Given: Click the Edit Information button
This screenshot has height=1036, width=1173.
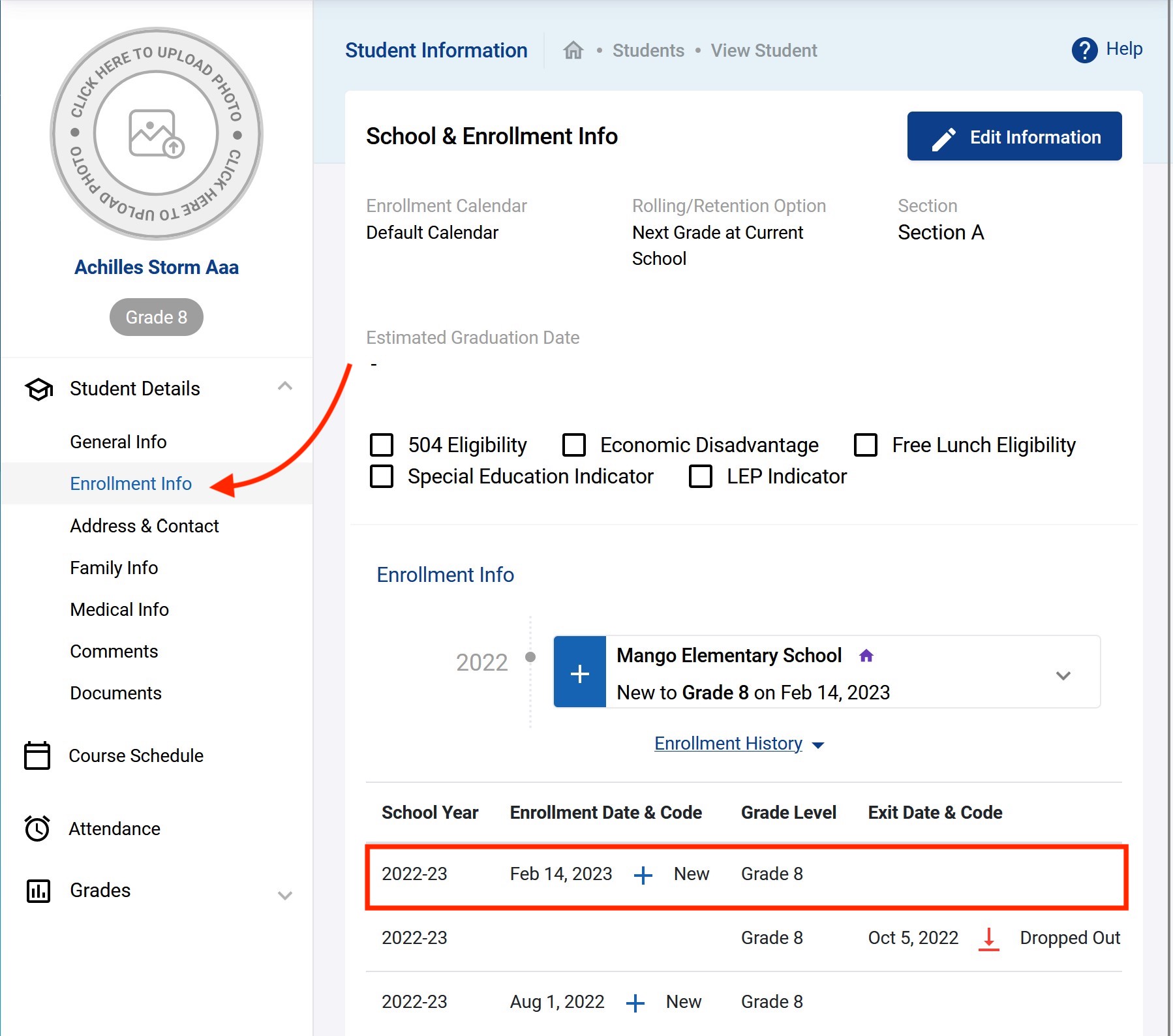Looking at the screenshot, I should click(x=1014, y=136).
